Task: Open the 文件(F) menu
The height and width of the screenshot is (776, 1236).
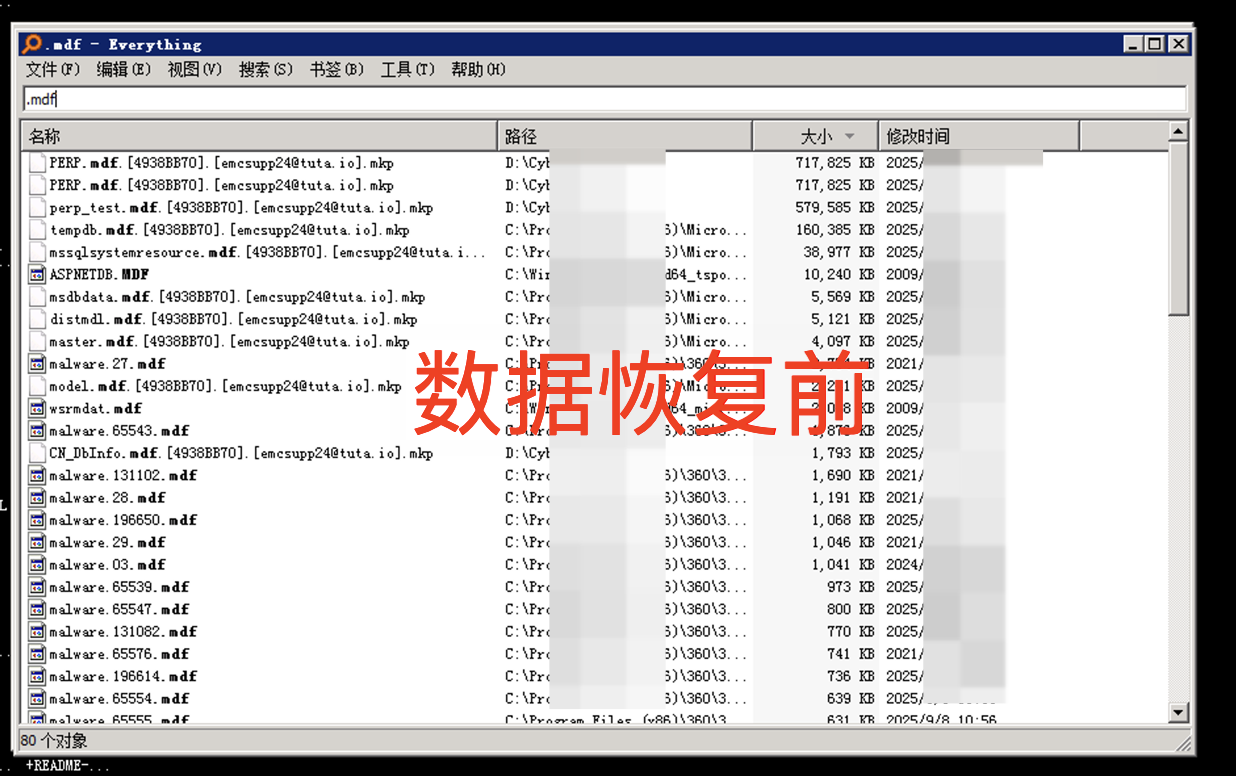Action: pos(52,69)
